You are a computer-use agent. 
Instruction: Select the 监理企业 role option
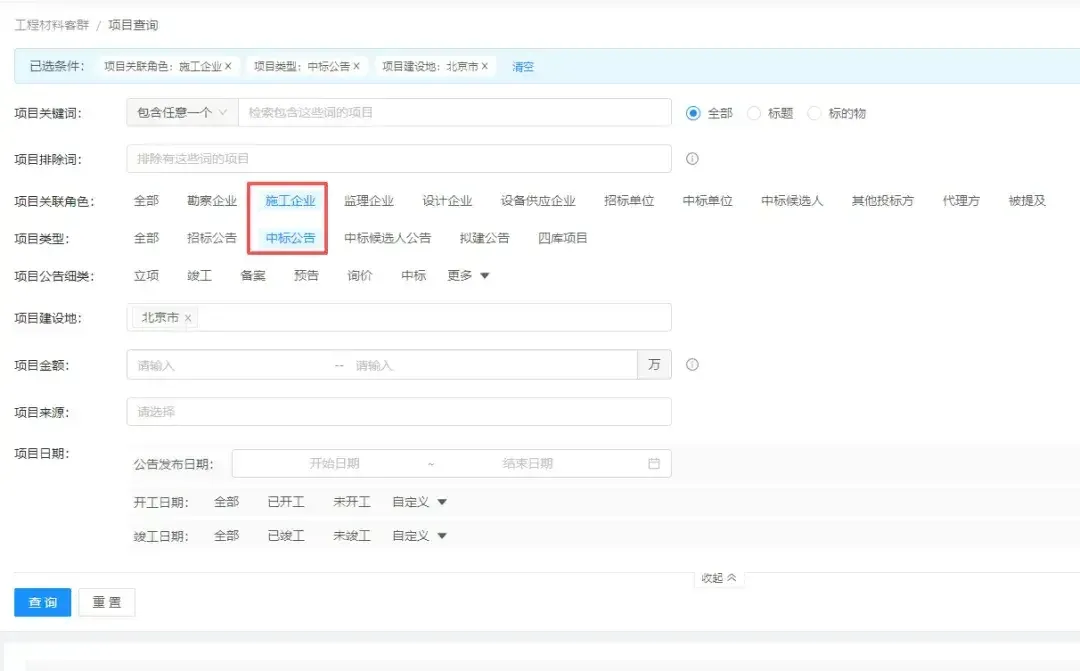pyautogui.click(x=368, y=200)
